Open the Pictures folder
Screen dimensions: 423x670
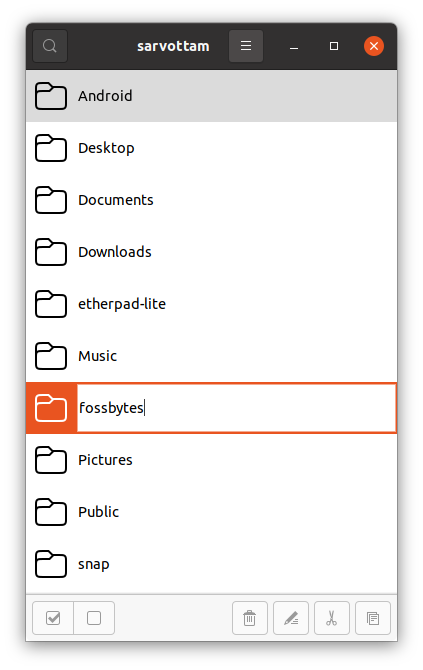212,460
